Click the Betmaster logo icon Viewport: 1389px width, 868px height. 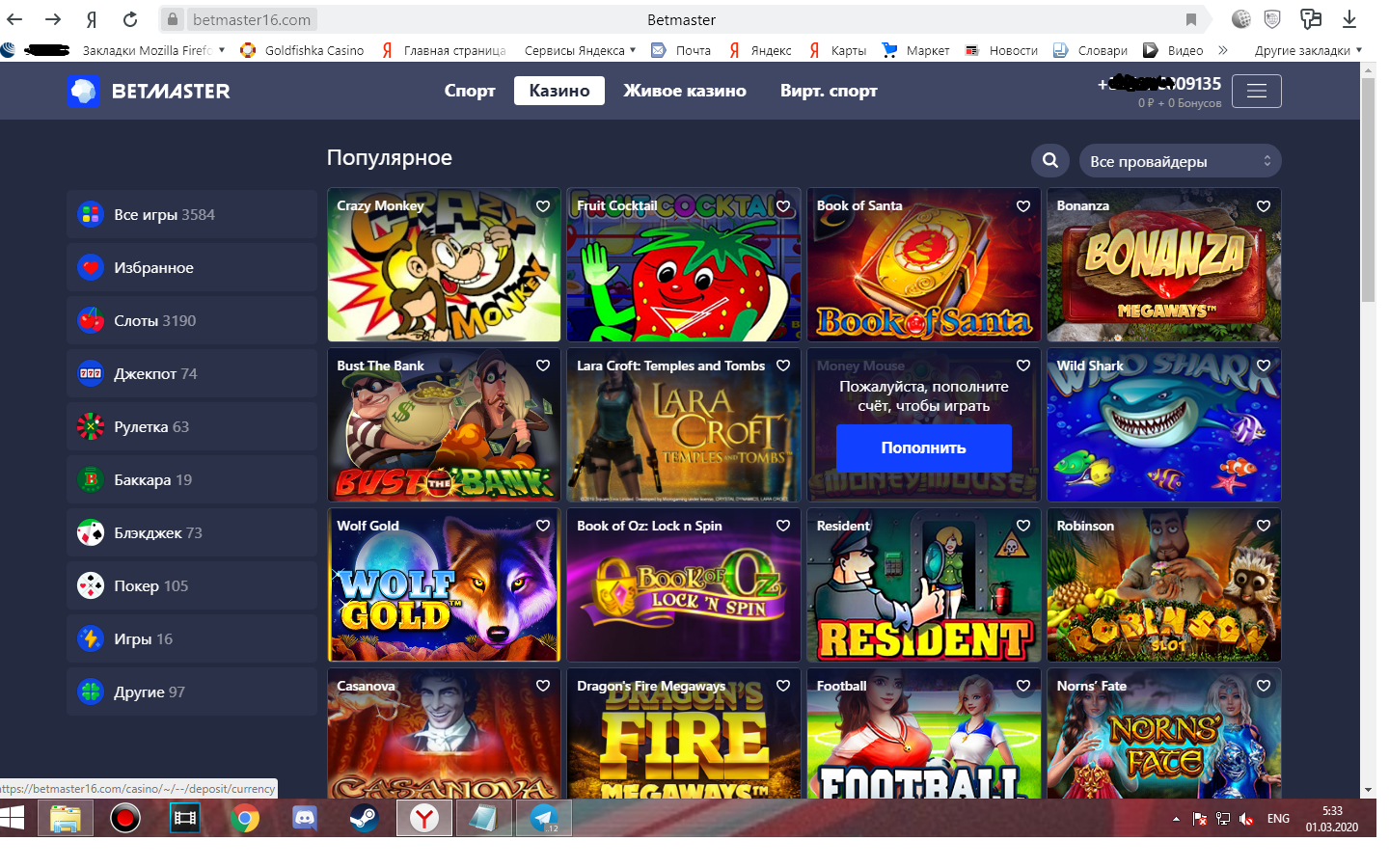tap(84, 91)
